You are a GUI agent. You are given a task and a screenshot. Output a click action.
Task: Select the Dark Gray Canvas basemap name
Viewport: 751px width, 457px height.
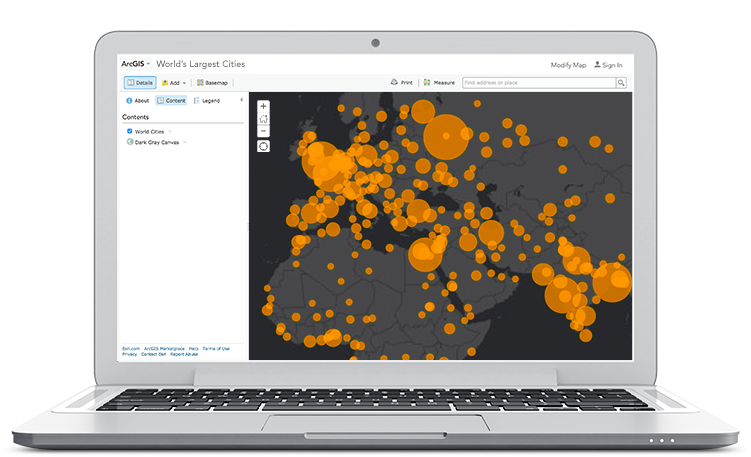(x=157, y=142)
